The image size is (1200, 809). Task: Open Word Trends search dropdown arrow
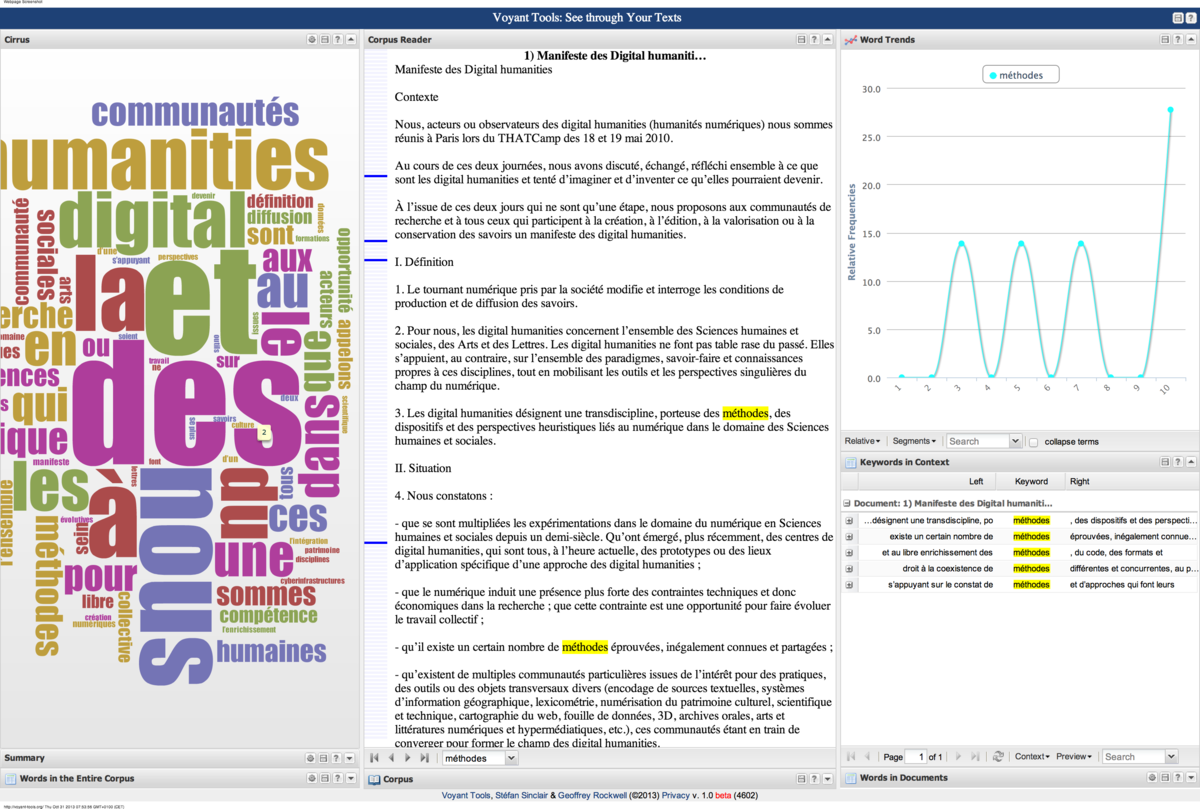(1016, 441)
